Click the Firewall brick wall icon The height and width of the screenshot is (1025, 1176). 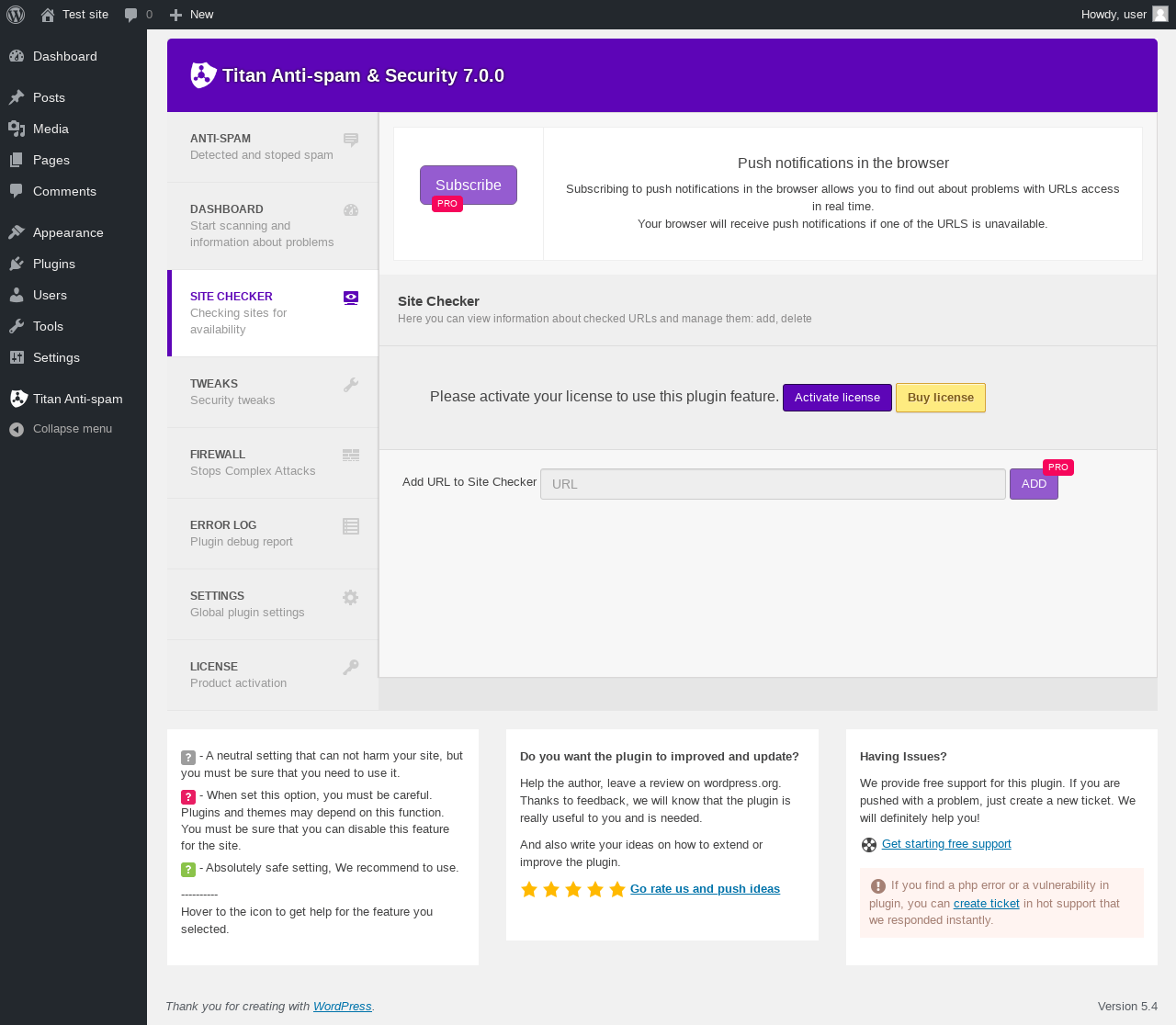click(351, 456)
